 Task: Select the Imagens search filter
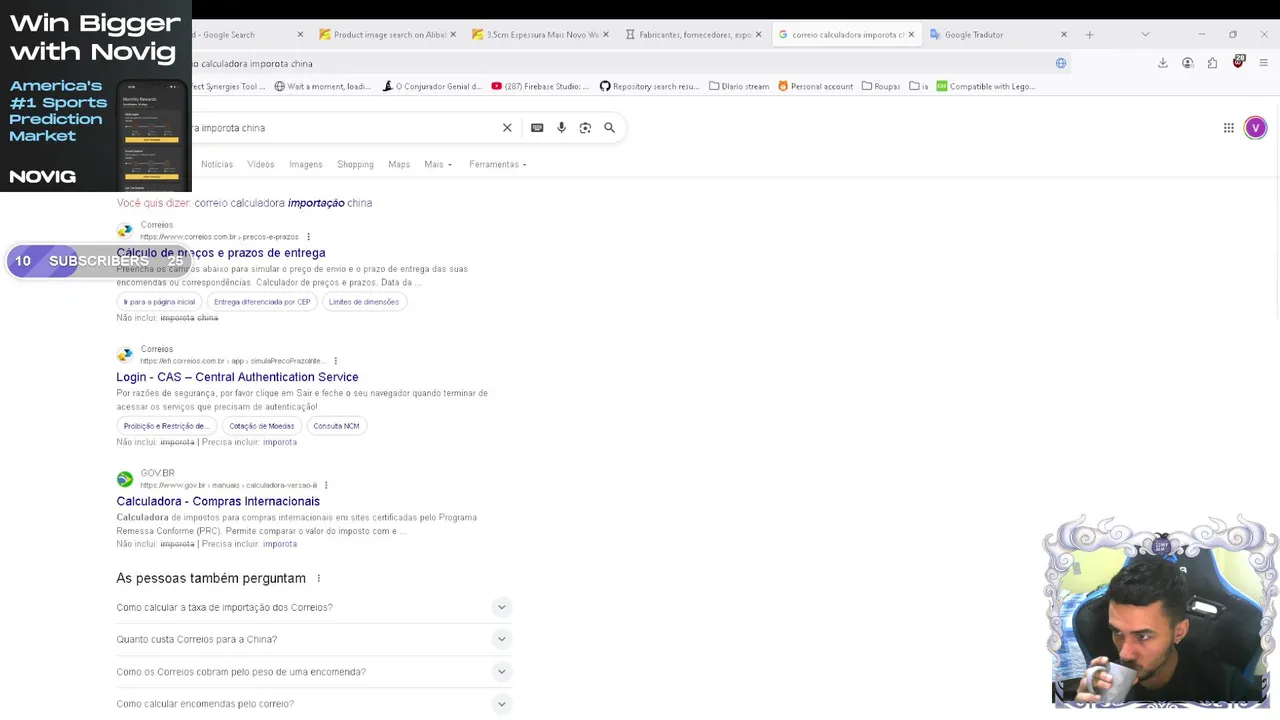[306, 164]
